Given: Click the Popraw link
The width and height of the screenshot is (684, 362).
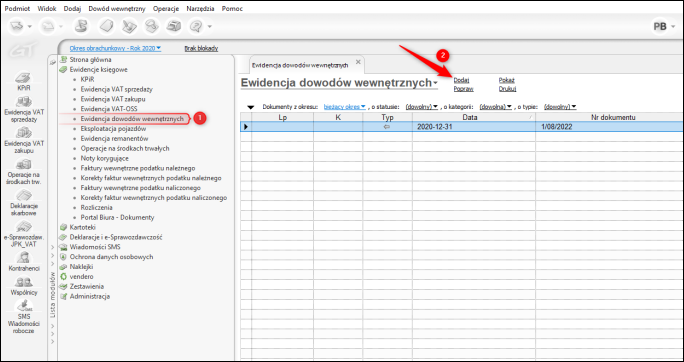Looking at the screenshot, I should [464, 89].
